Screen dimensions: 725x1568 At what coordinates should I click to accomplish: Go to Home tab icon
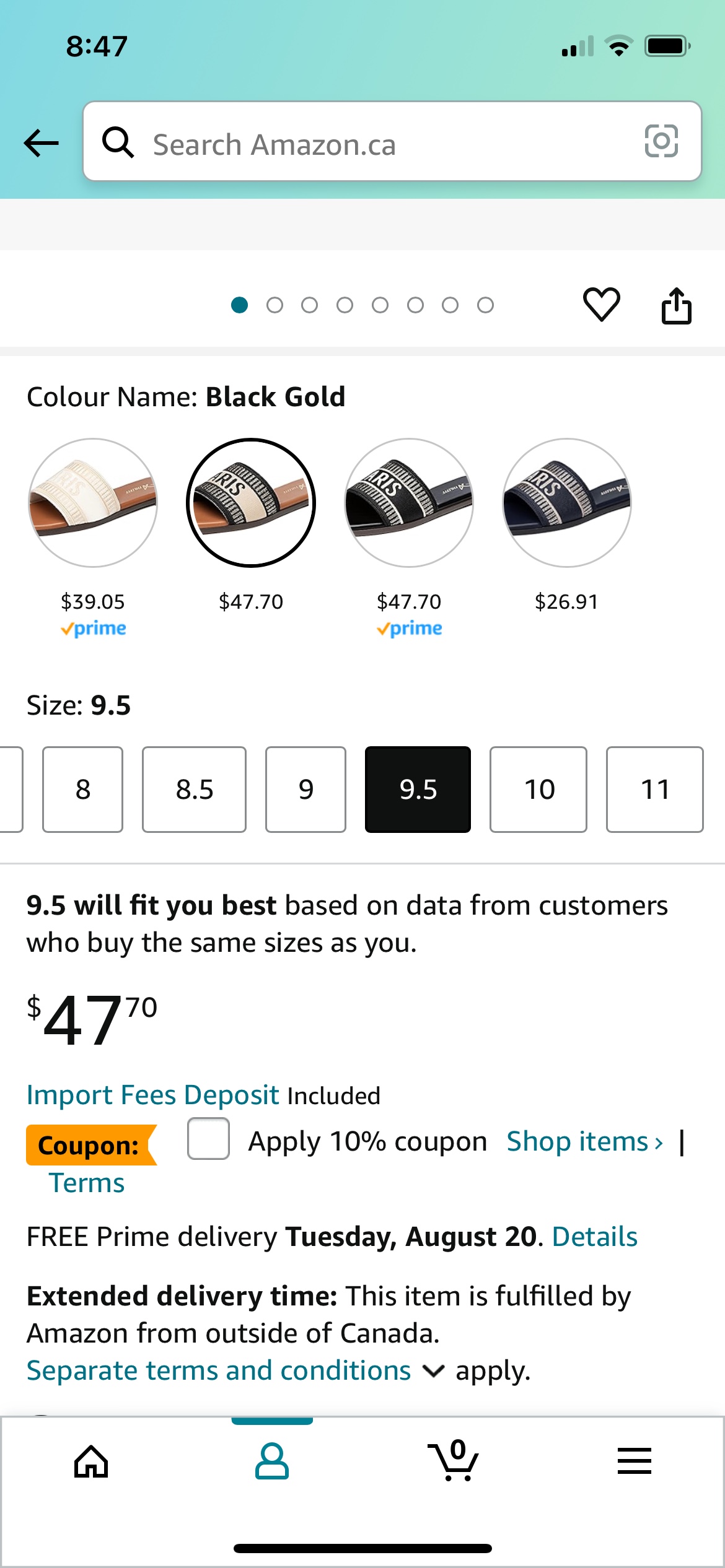[x=91, y=1461]
